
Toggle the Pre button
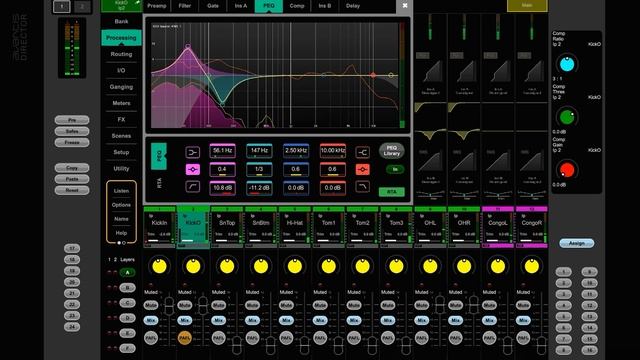72,120
